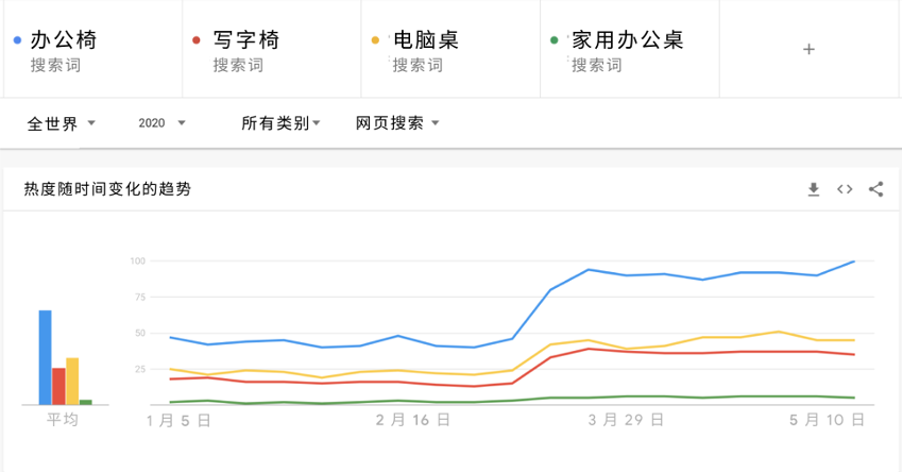This screenshot has height=472, width=902.
Task: Open the 2020 time range dropdown
Action: (x=162, y=123)
